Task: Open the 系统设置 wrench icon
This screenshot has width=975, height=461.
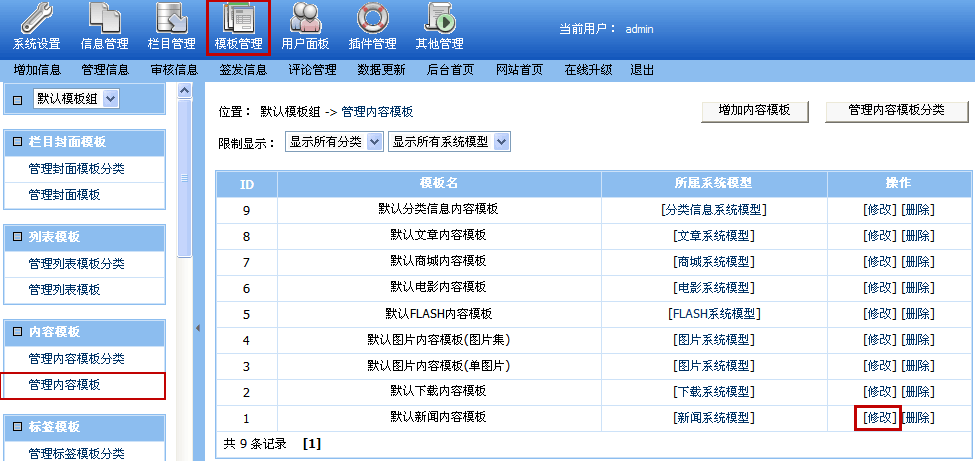Action: tap(37, 19)
